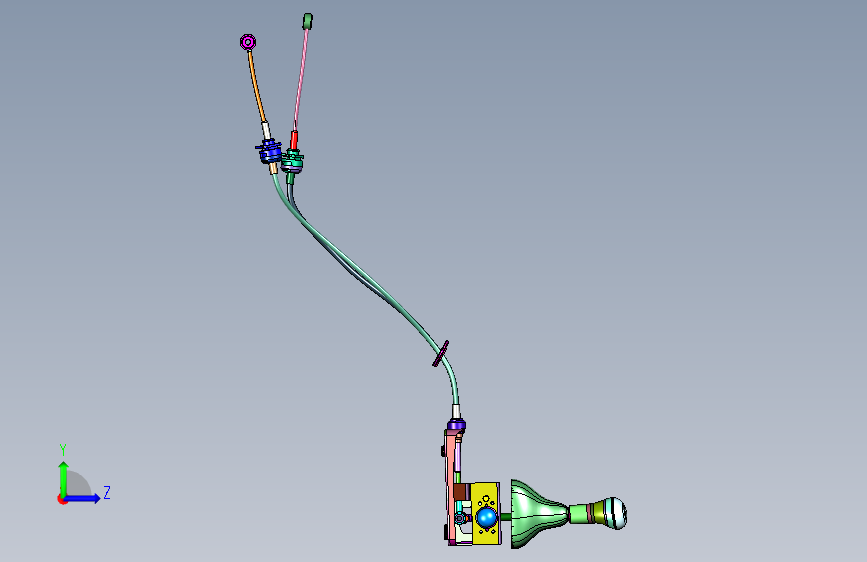The image size is (867, 562).
Task: Pick the orange cable rod
Action: [257, 86]
